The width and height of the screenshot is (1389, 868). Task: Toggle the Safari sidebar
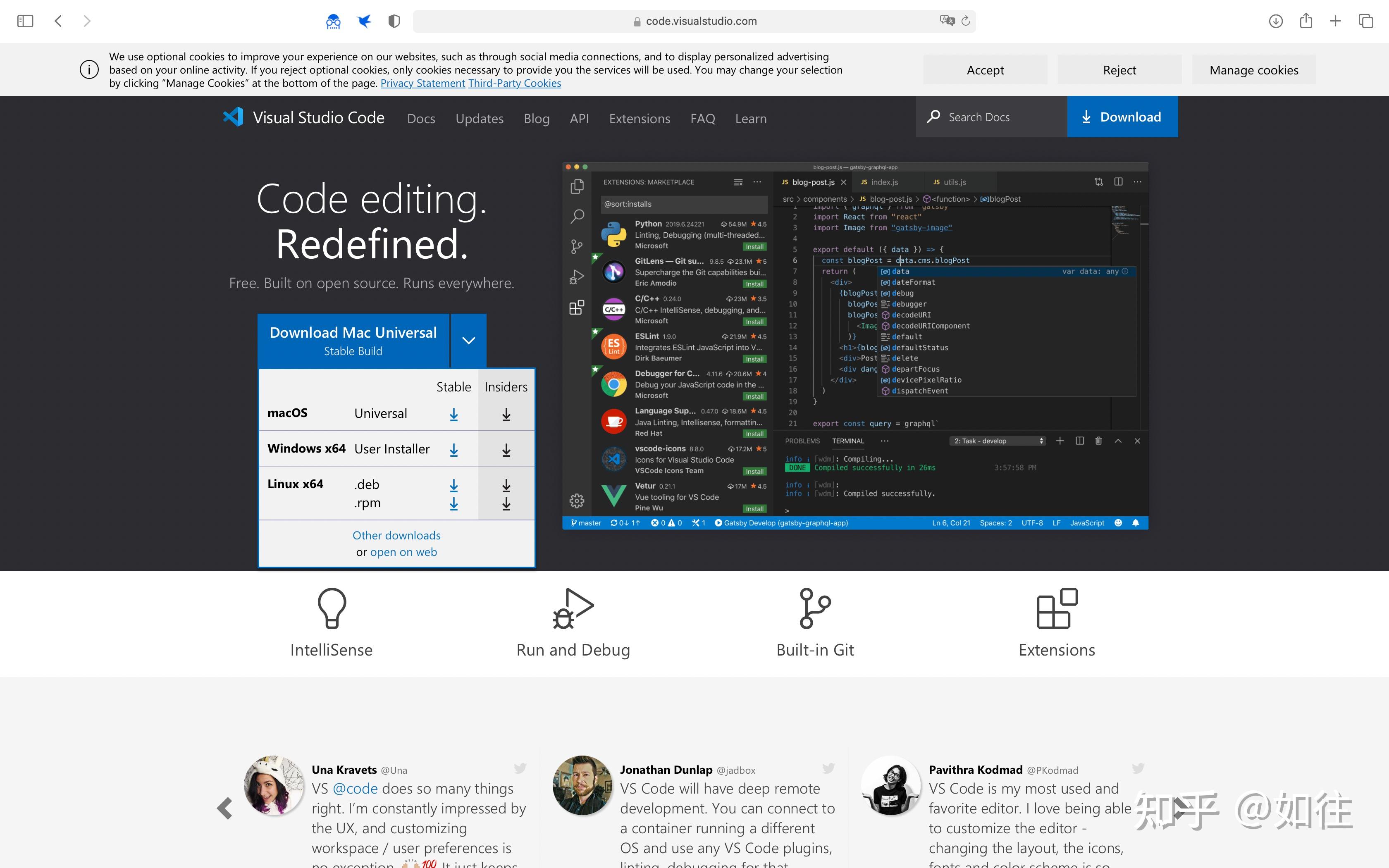pos(25,21)
